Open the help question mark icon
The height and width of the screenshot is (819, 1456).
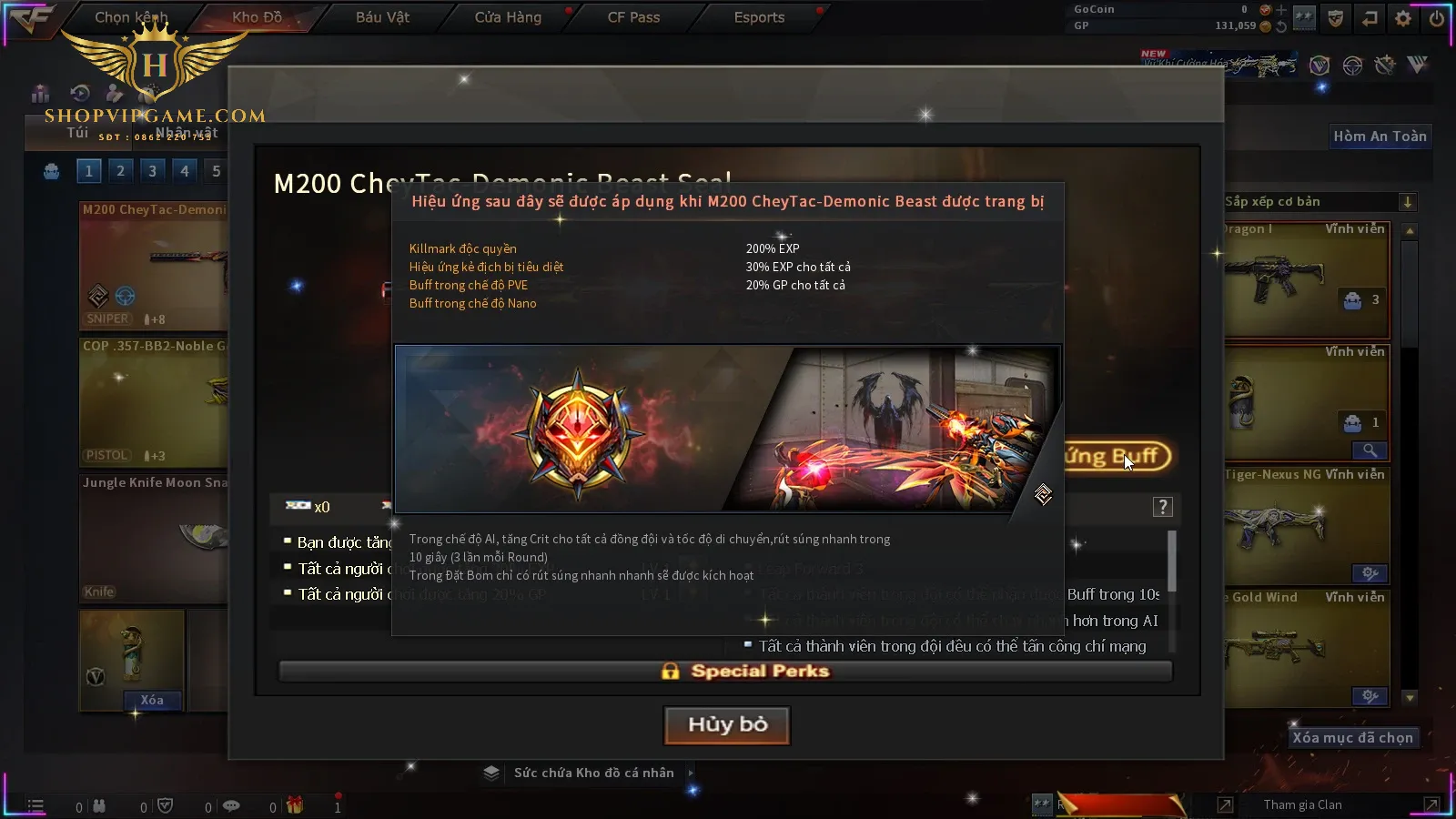coord(1162,507)
